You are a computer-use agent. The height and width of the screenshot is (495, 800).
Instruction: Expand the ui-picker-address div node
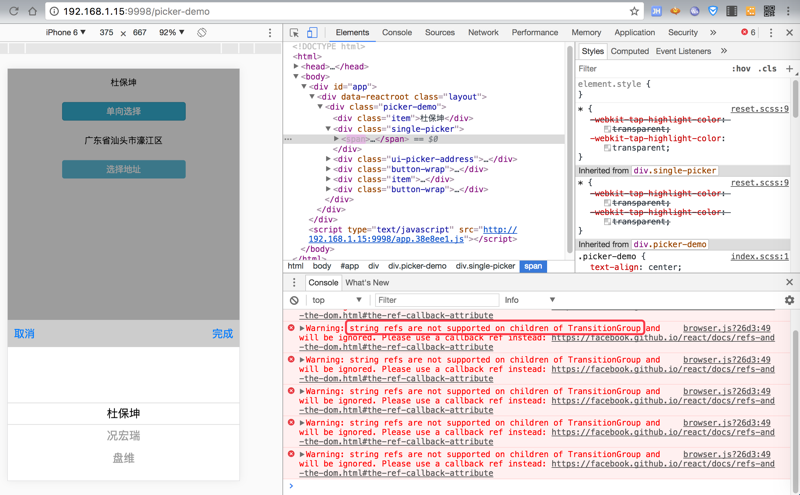(x=329, y=159)
